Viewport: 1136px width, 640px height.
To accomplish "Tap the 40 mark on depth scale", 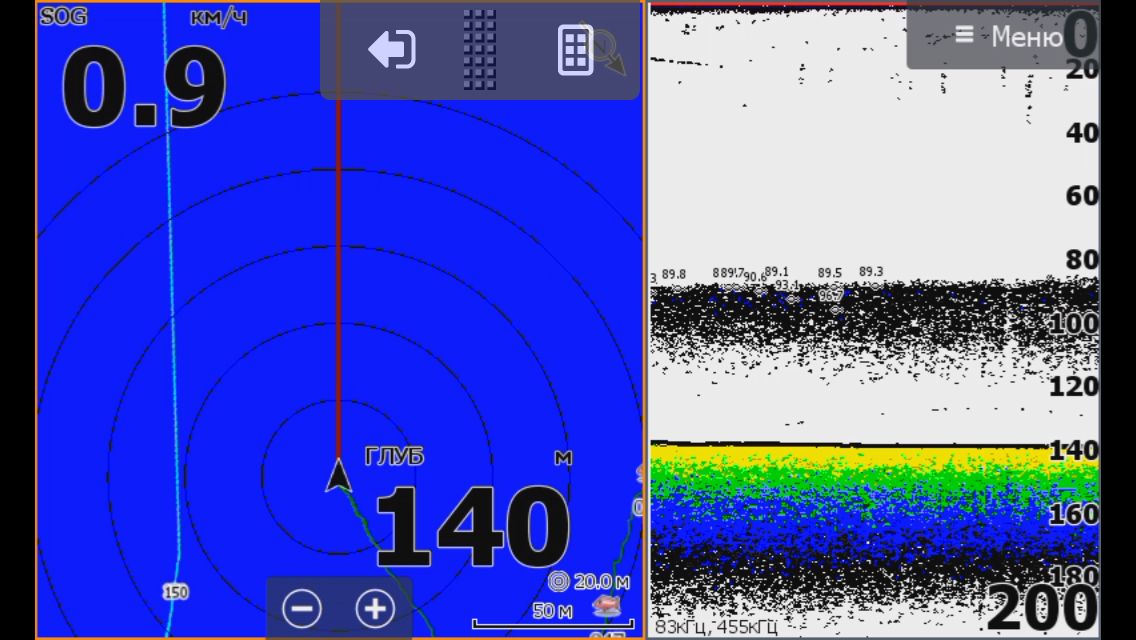I will [x=1082, y=133].
